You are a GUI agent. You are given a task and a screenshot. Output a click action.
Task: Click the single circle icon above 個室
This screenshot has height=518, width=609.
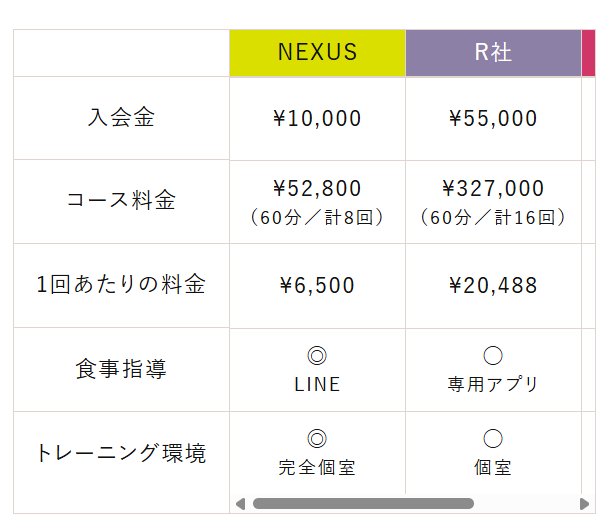pyautogui.click(x=493, y=438)
